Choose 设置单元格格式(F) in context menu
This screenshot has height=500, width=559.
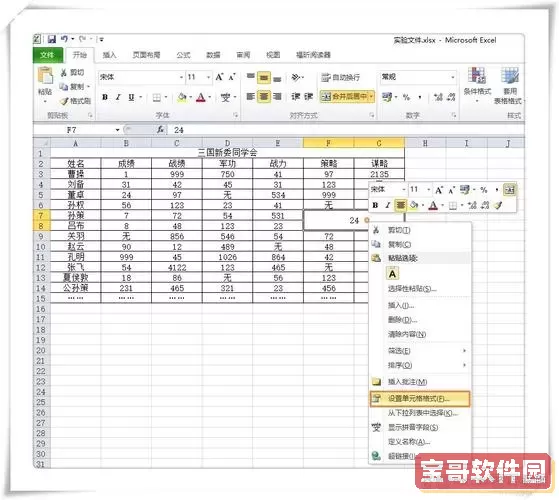(420, 398)
